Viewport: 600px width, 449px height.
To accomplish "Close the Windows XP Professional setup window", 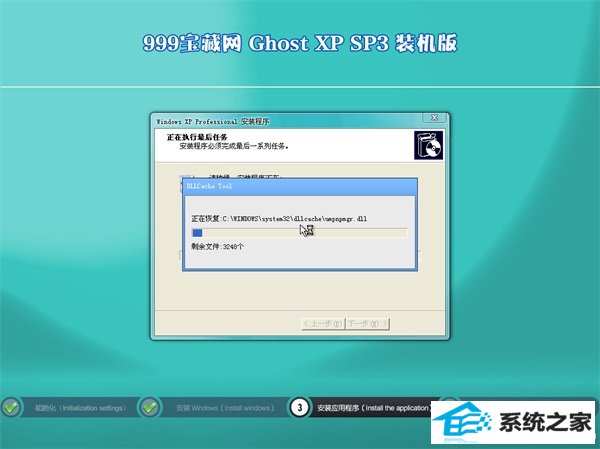I will [x=434, y=118].
